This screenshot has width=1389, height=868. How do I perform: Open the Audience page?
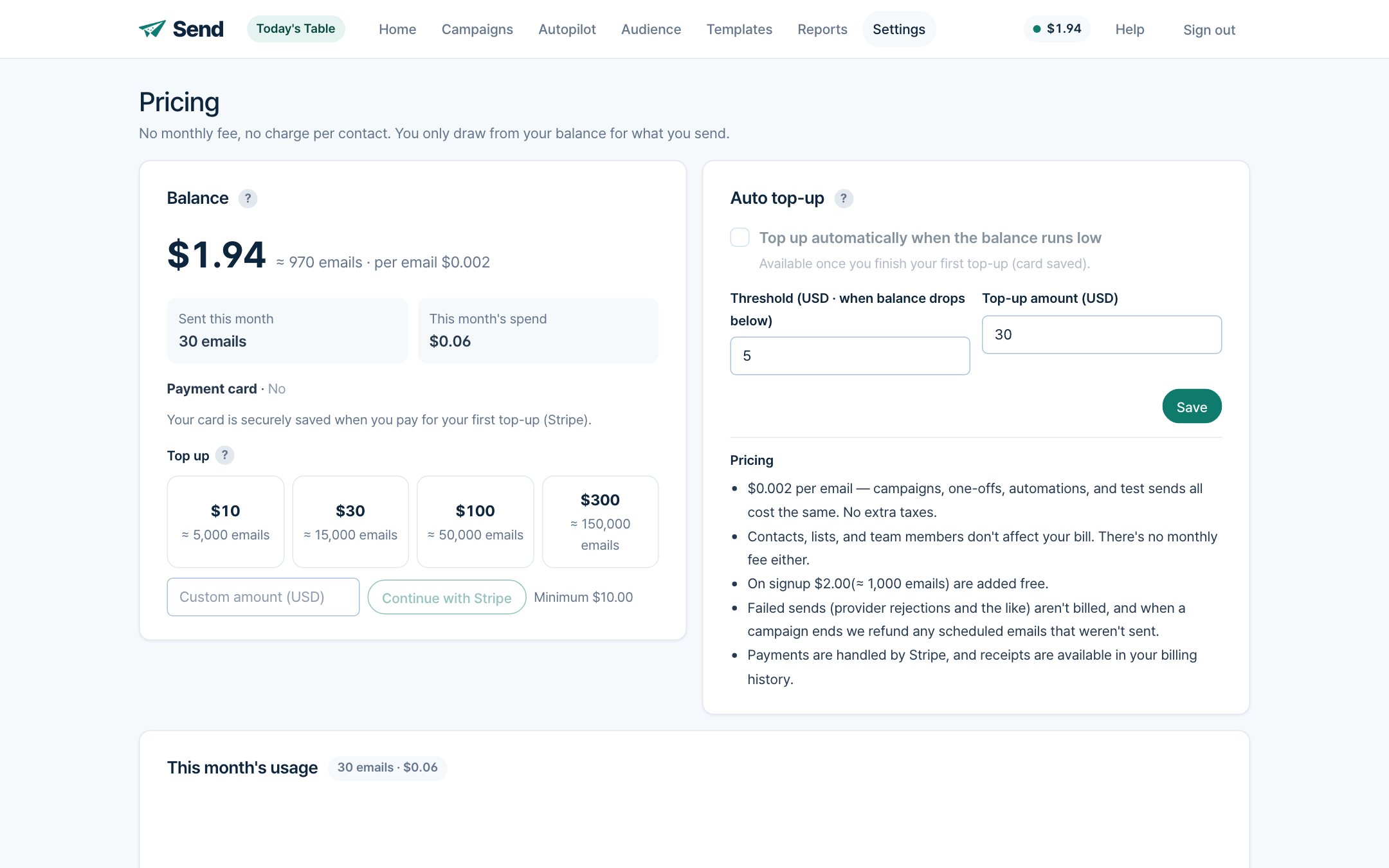651,30
